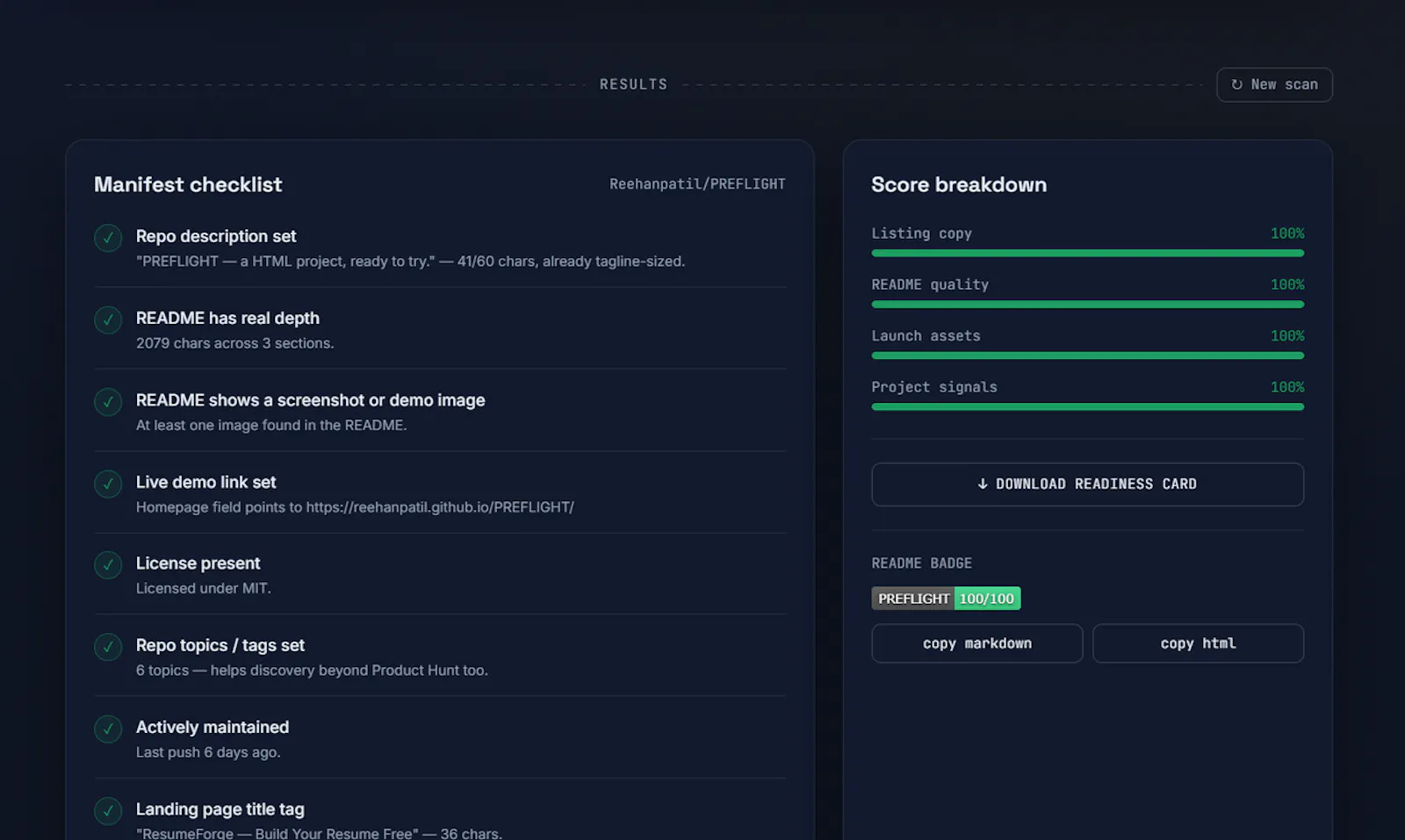This screenshot has height=840, width=1405.
Task: Click the checkmark icon beside Actively maintained
Action: pos(108,729)
